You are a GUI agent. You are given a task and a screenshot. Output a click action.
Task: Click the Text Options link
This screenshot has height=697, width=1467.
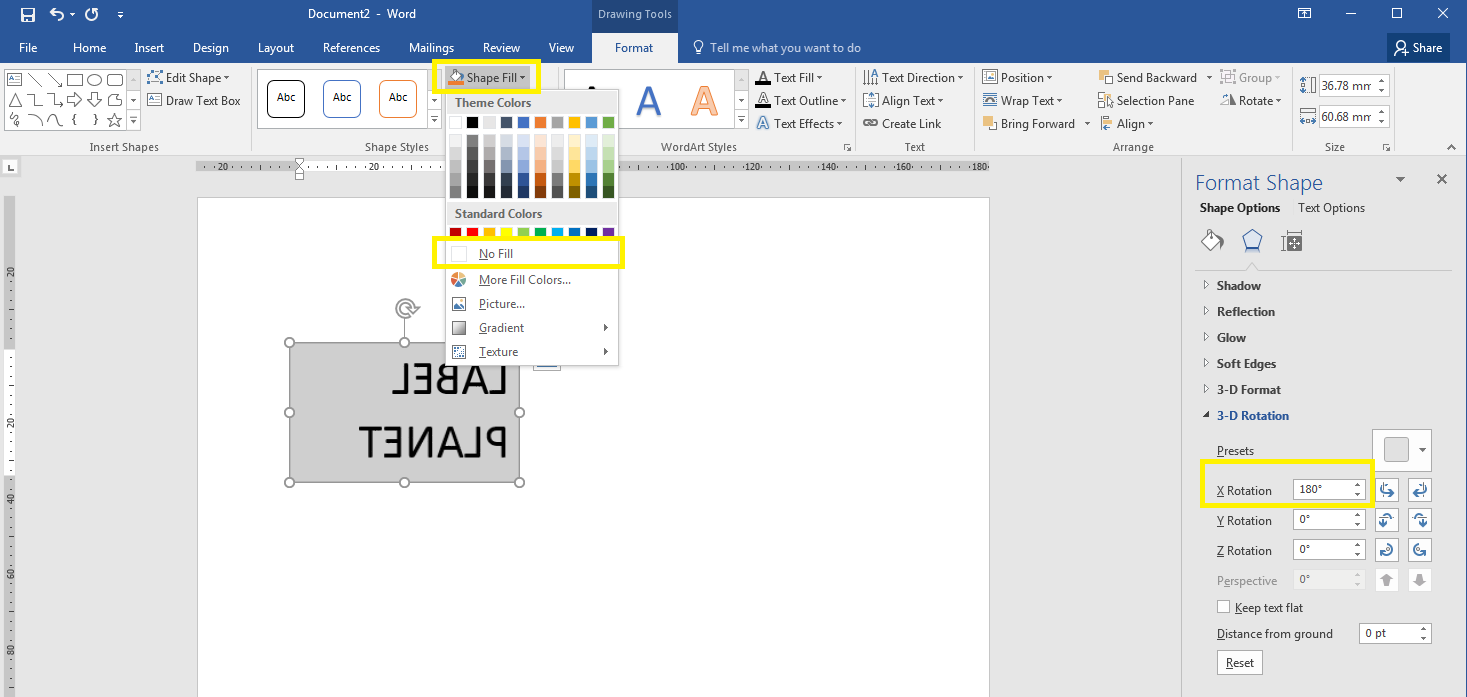(x=1331, y=208)
